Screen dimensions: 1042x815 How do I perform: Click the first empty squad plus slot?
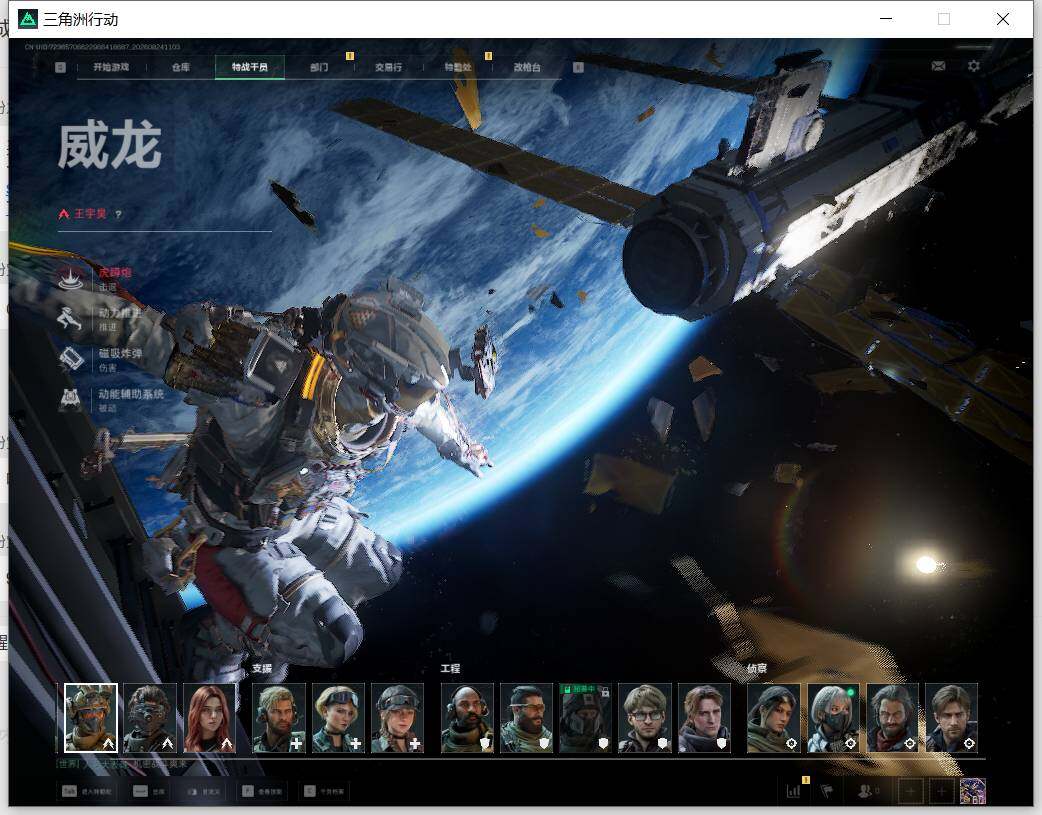tap(910, 791)
